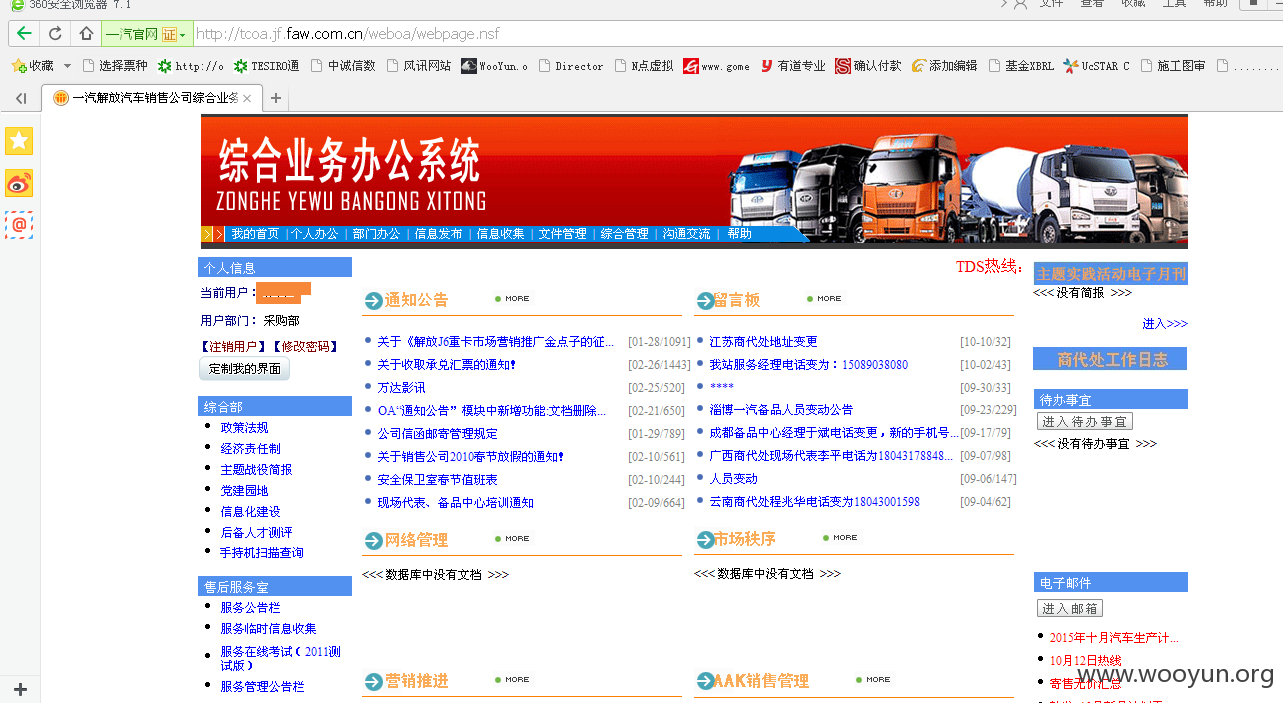
Task: Click 进入邮箱 button
Action: coord(1069,608)
